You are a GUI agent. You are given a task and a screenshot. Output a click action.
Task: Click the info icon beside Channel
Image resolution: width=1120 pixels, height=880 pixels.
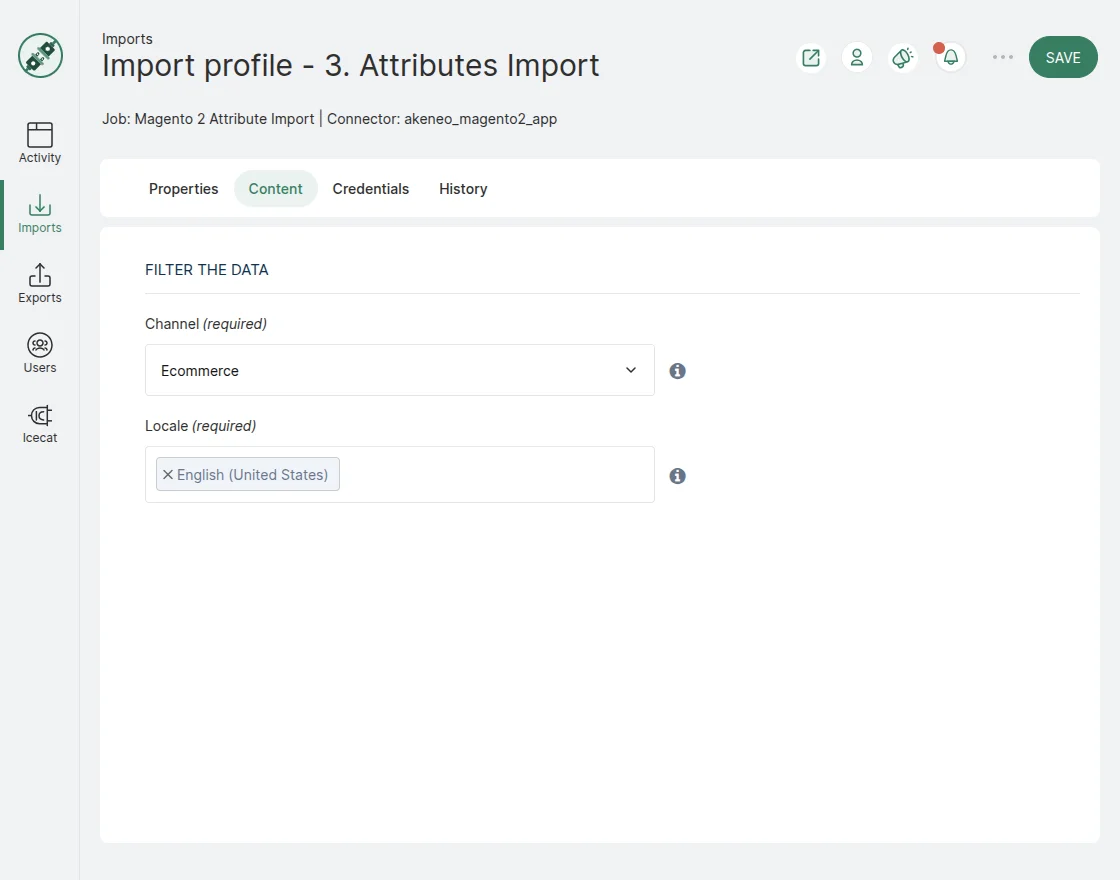pyautogui.click(x=677, y=371)
